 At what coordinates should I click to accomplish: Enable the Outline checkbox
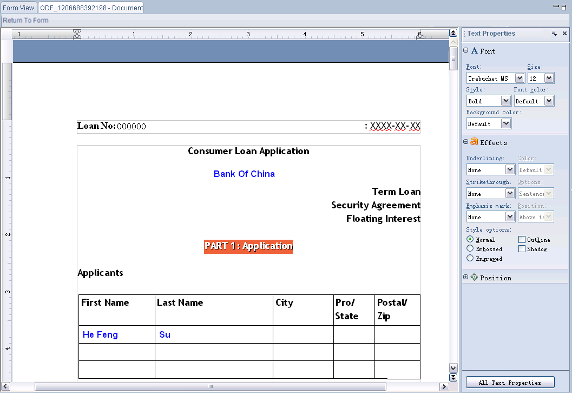pos(522,239)
